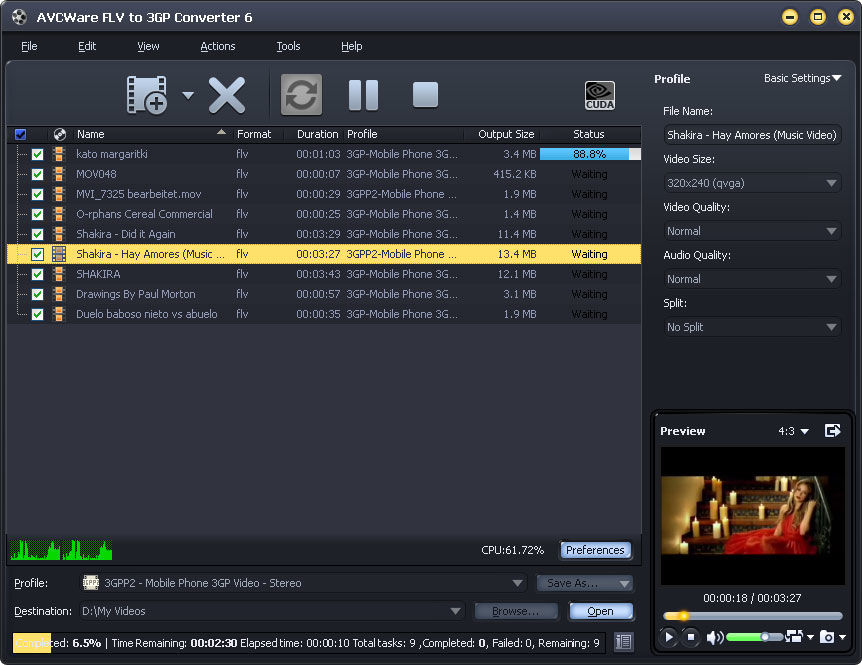Image resolution: width=862 pixels, height=665 pixels.
Task: Uncheck the MOV048 checkbox
Action: (37, 174)
